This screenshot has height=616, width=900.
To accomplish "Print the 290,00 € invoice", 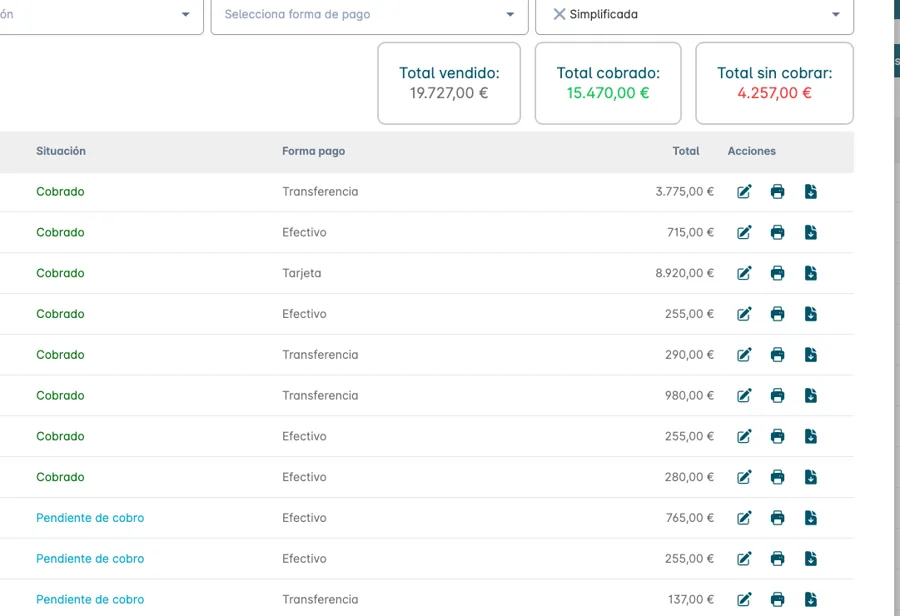I will tap(777, 355).
